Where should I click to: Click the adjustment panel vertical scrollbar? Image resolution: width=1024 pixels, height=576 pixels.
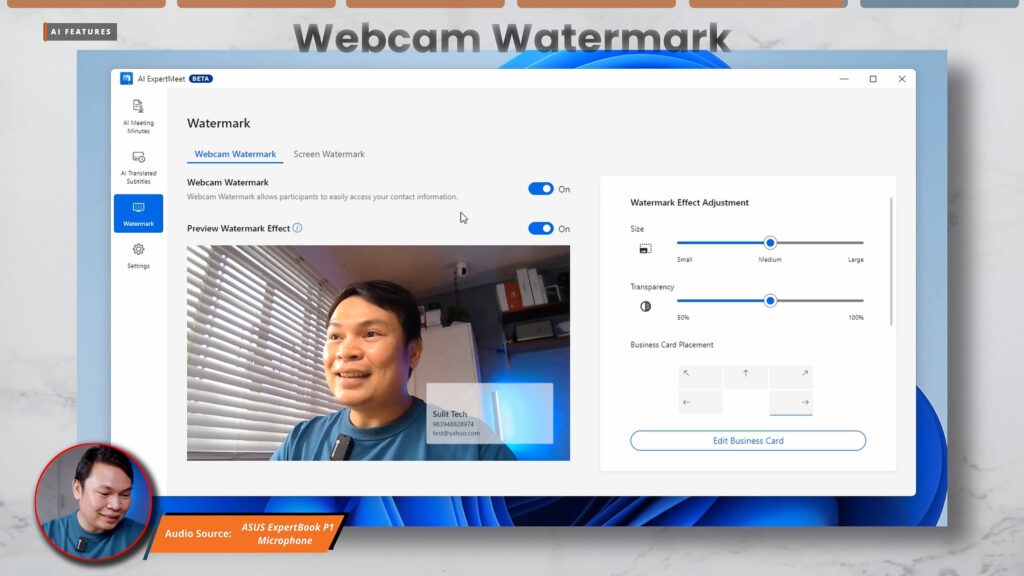890,260
